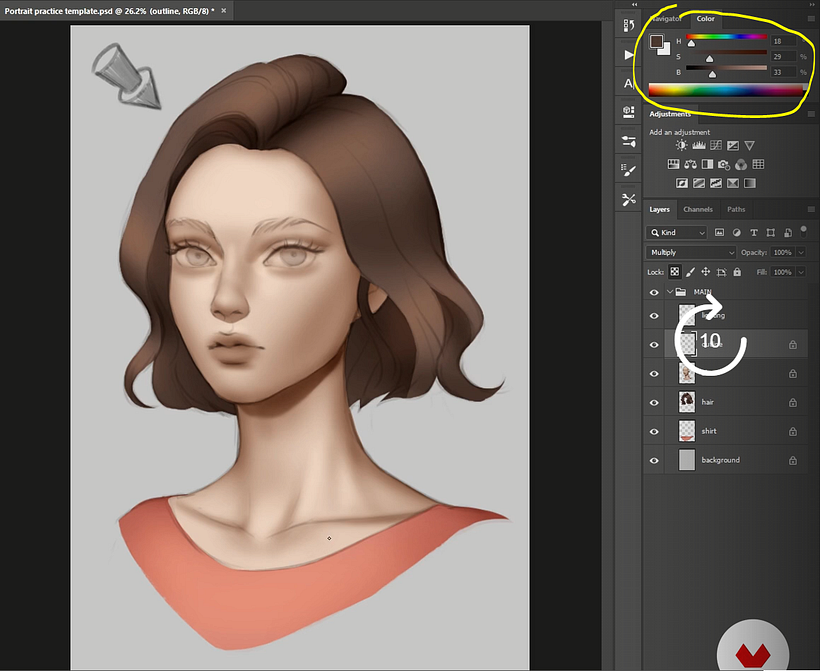The width and height of the screenshot is (820, 671).
Task: Open the Properties sliders panel icon
Action: [x=629, y=141]
